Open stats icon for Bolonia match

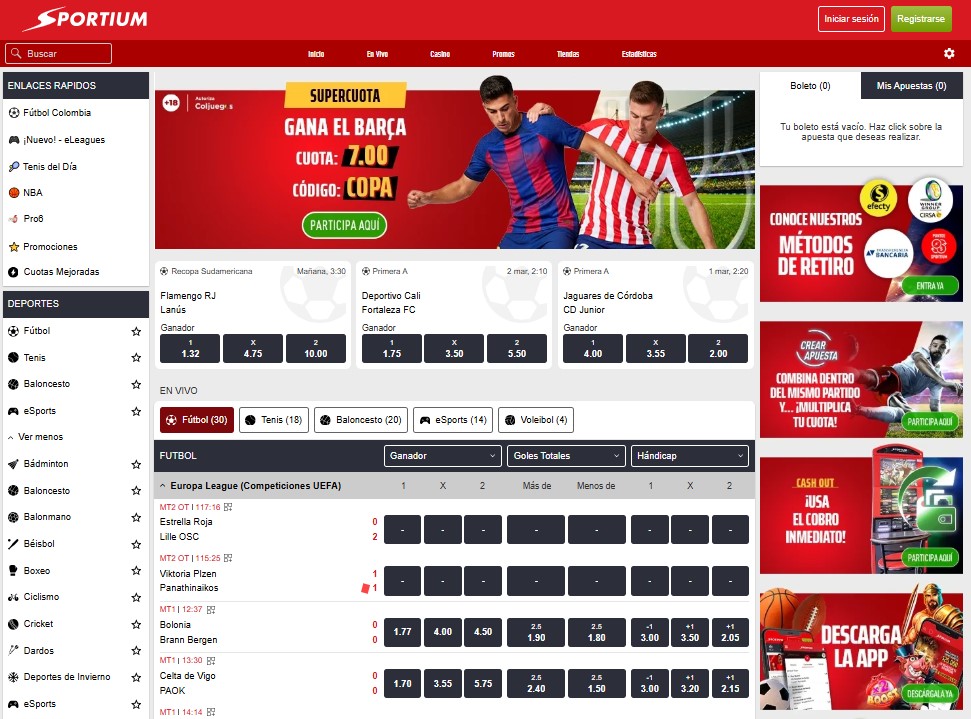point(211,609)
